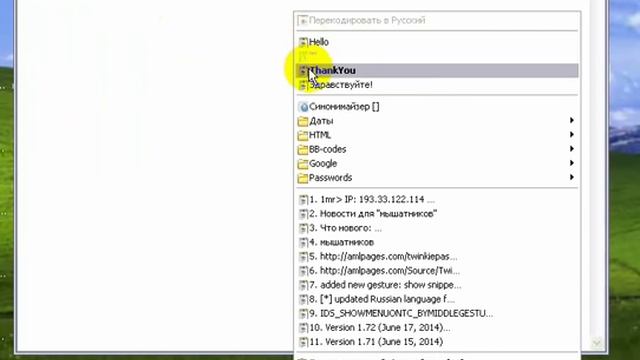Pick the highlighted ThankYou snippet

(437, 71)
